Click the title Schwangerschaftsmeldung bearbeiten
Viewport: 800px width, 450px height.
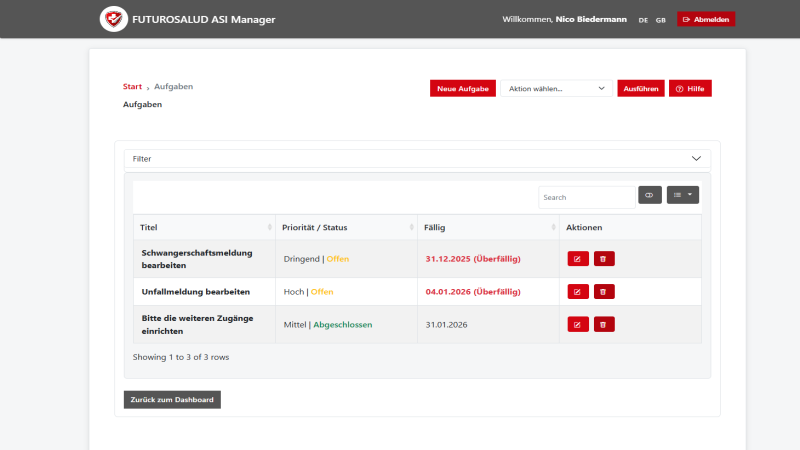197,259
